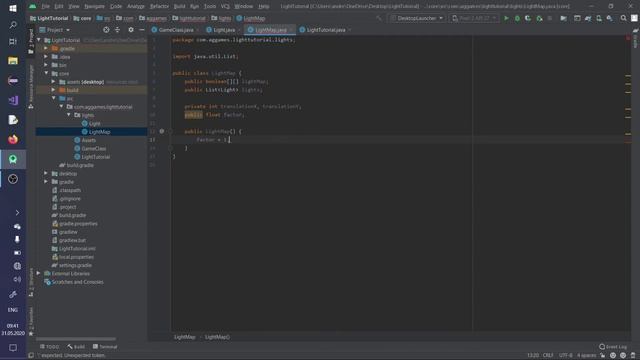Open Visual Studio from taskbar

tap(13, 100)
